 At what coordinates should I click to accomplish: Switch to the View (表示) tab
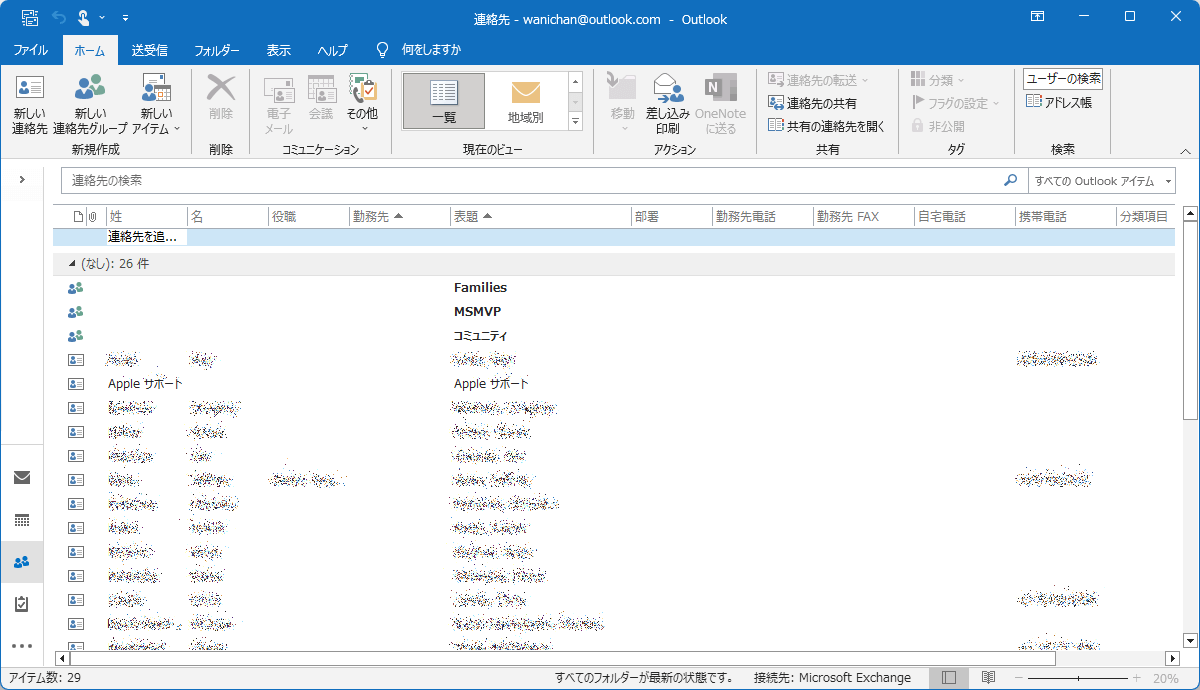point(279,50)
